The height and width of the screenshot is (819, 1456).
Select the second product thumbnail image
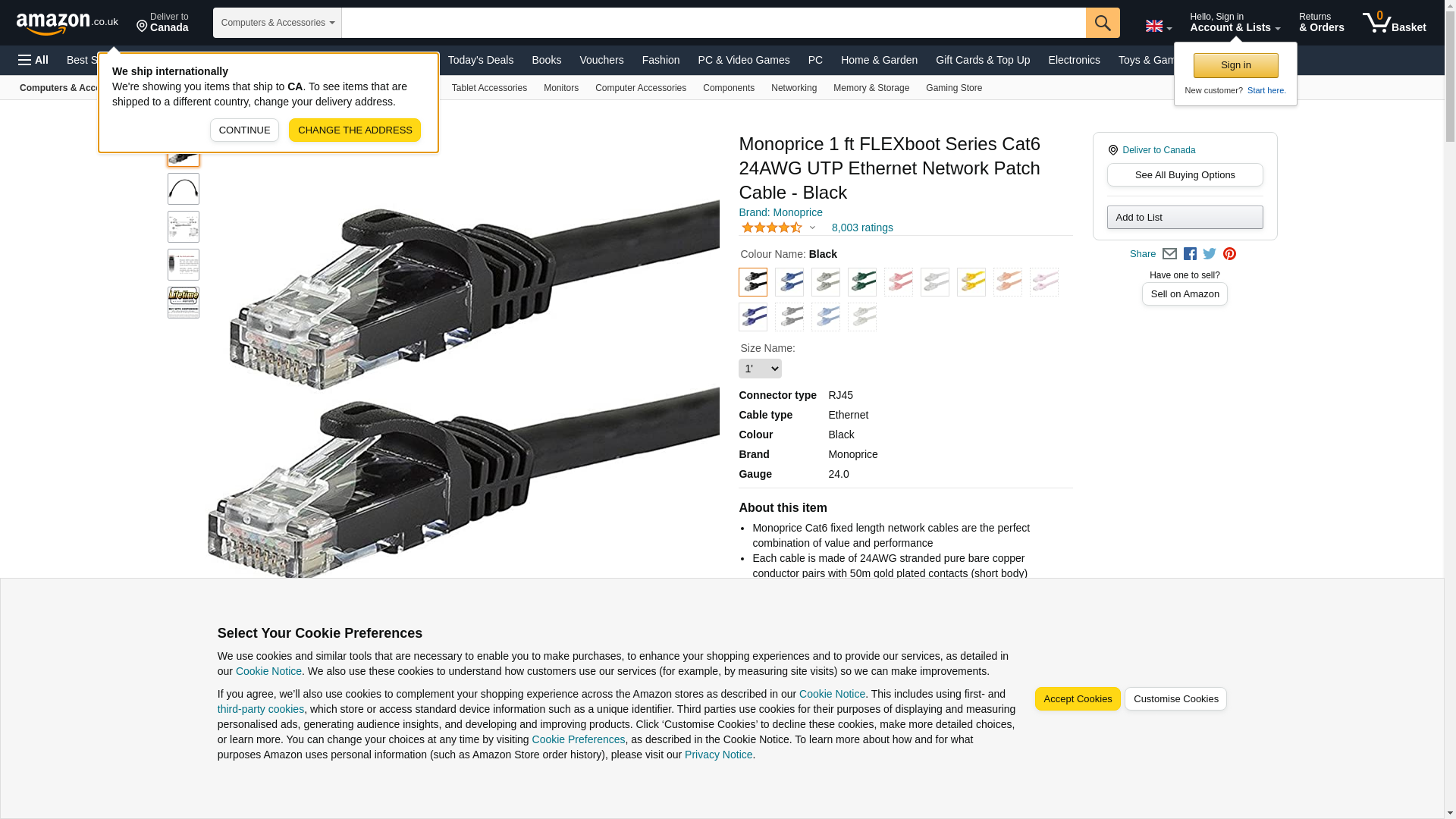tap(184, 189)
